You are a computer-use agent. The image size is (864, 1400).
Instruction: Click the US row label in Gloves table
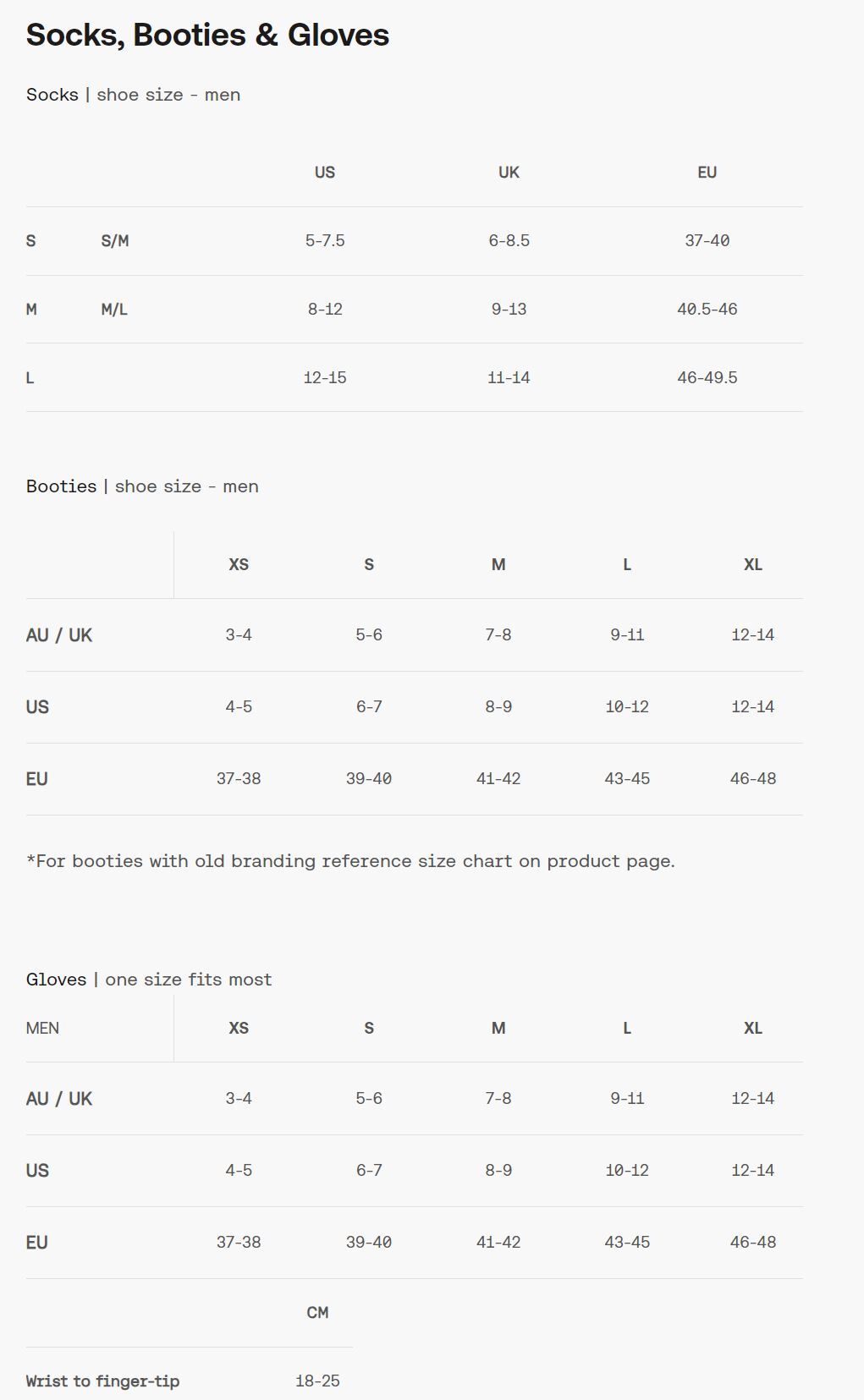(37, 1171)
